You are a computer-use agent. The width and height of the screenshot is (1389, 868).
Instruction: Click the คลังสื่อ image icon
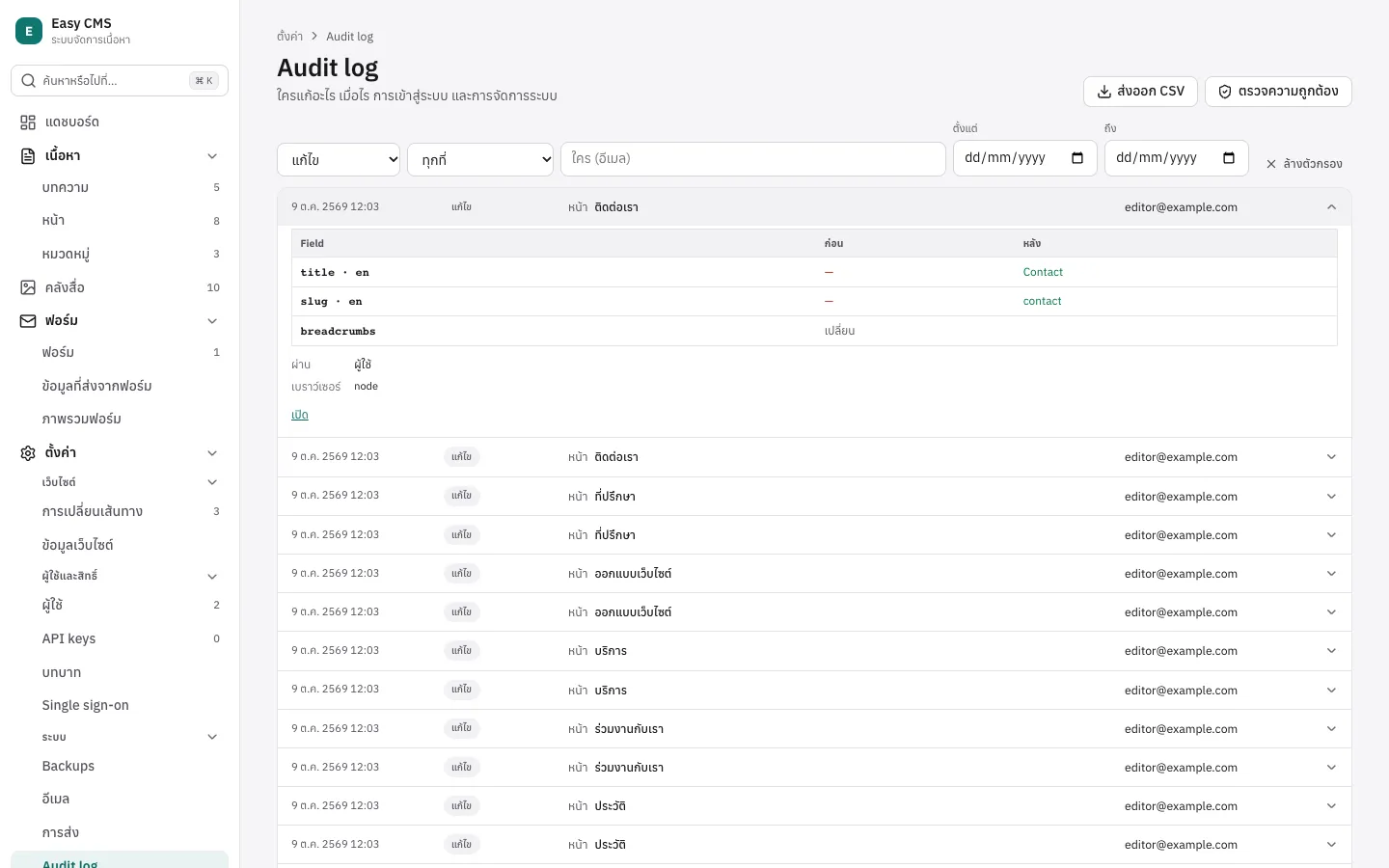[28, 287]
